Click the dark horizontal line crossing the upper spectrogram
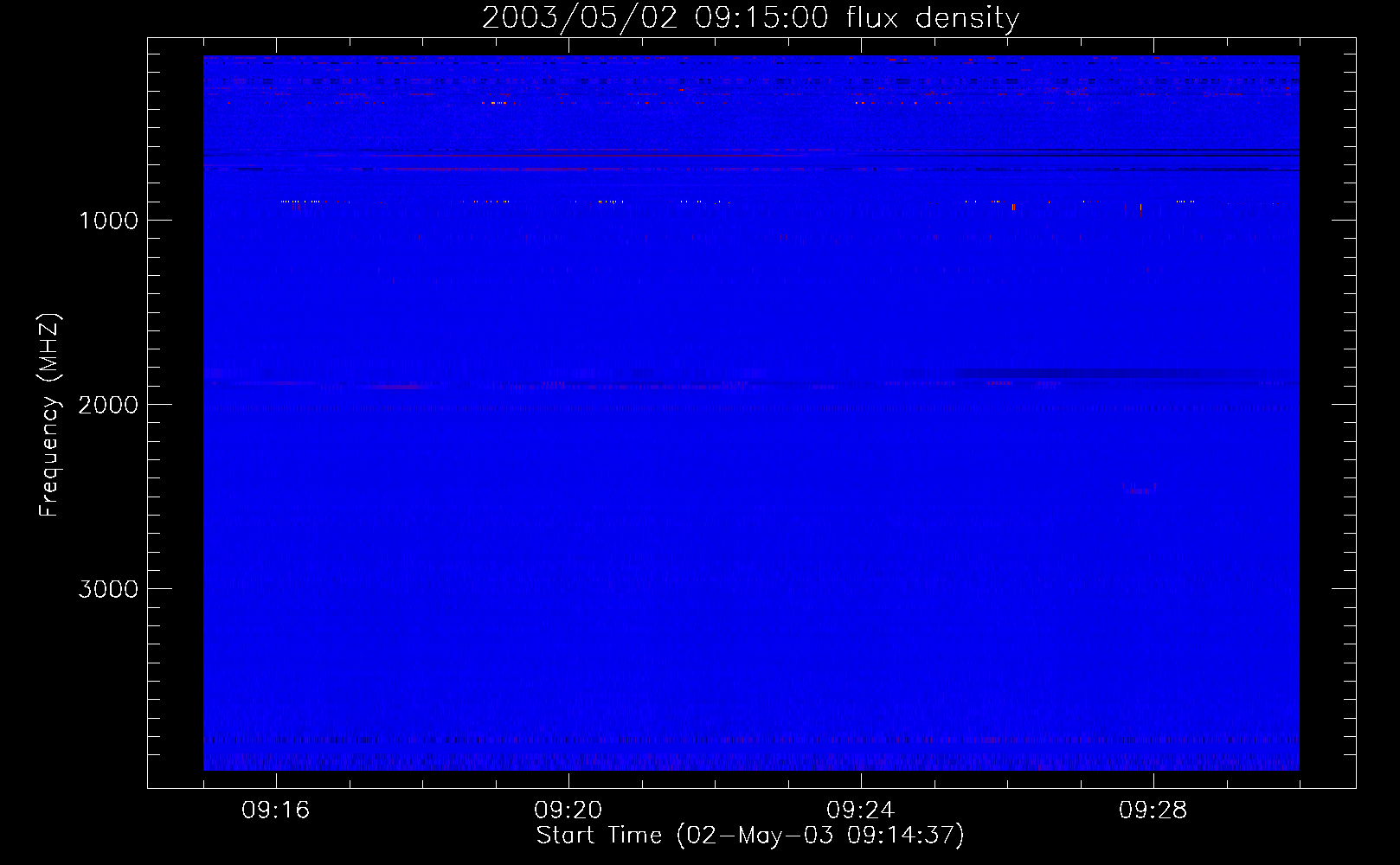 pos(750,153)
